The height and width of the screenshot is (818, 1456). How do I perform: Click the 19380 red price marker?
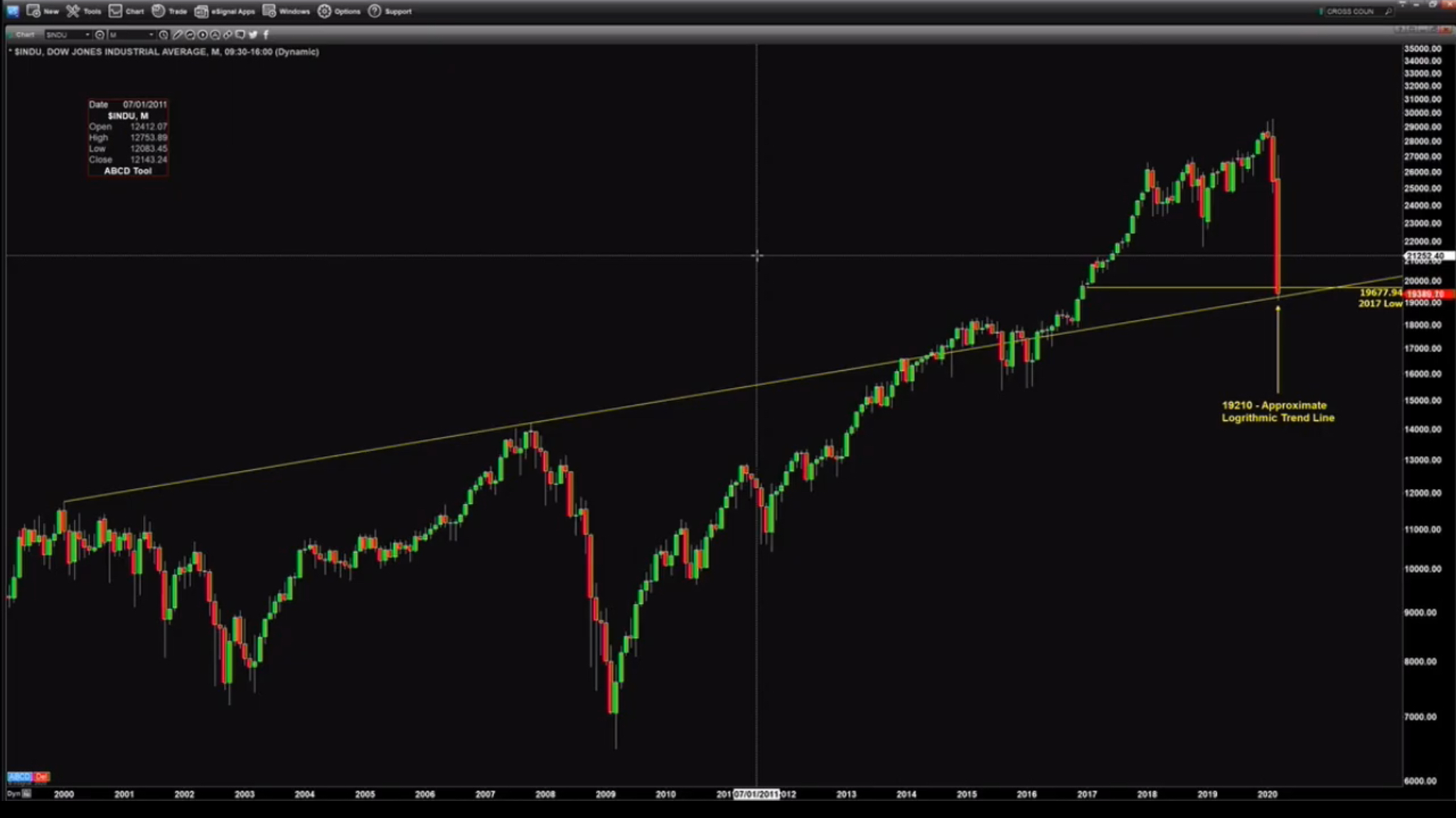pos(1425,294)
